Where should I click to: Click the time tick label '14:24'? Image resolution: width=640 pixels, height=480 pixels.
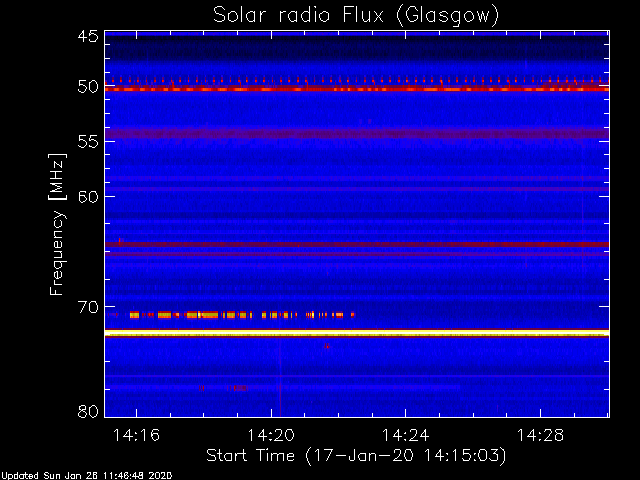(406, 436)
